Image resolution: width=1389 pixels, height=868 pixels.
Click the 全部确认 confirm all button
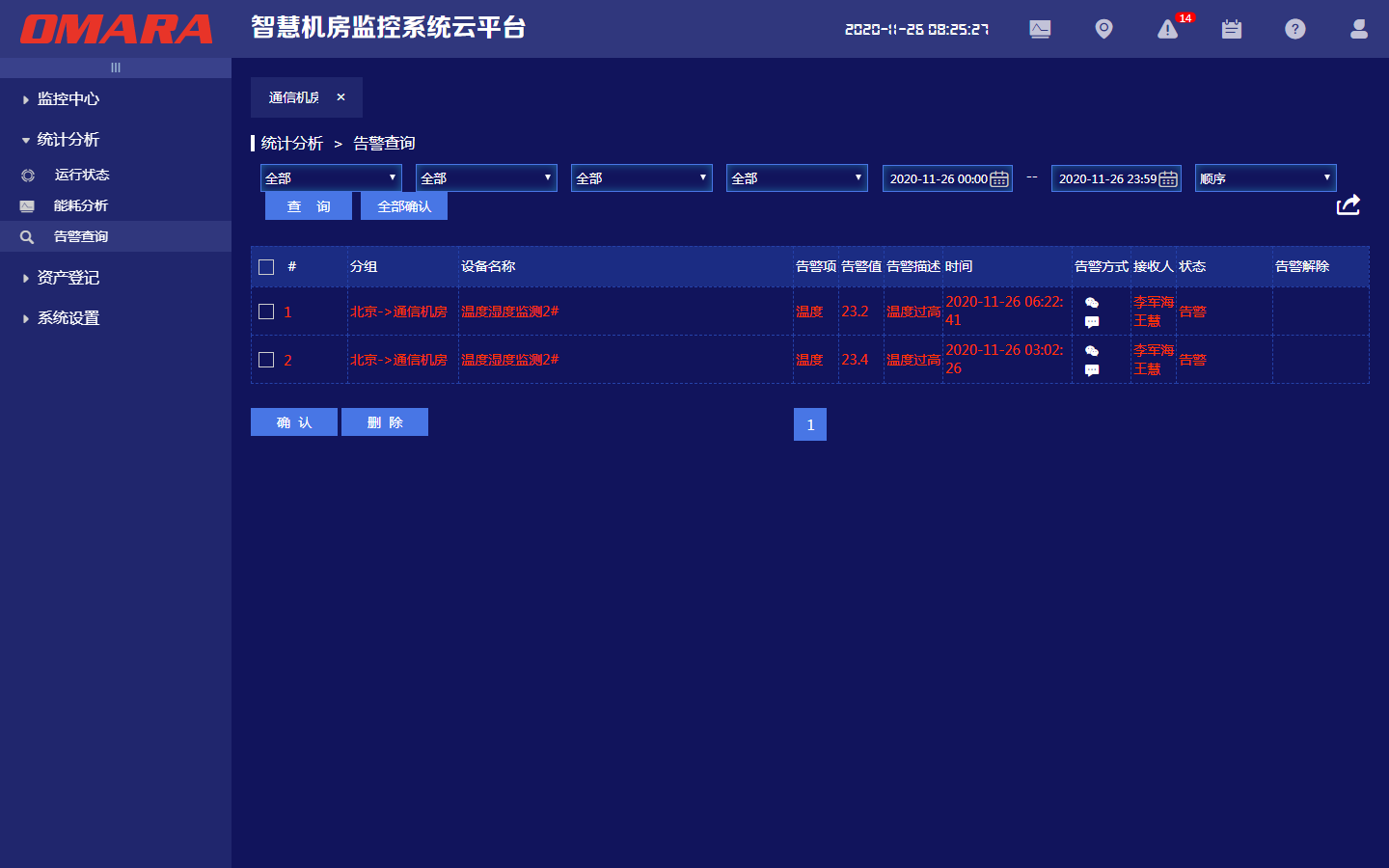pos(404,206)
